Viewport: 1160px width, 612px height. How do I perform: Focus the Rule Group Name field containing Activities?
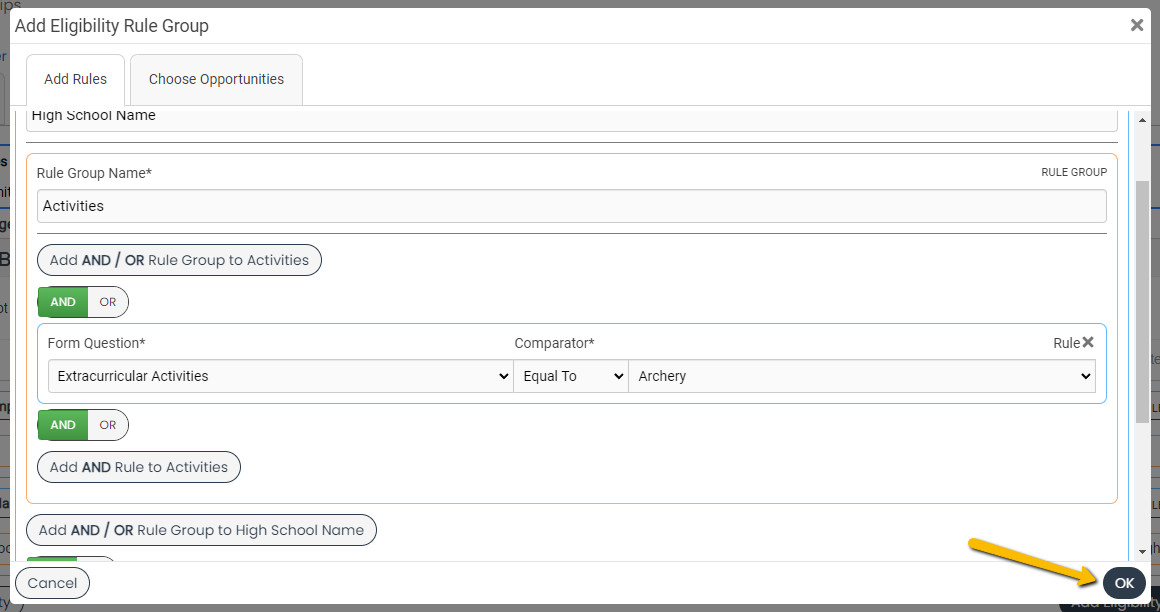tap(571, 206)
